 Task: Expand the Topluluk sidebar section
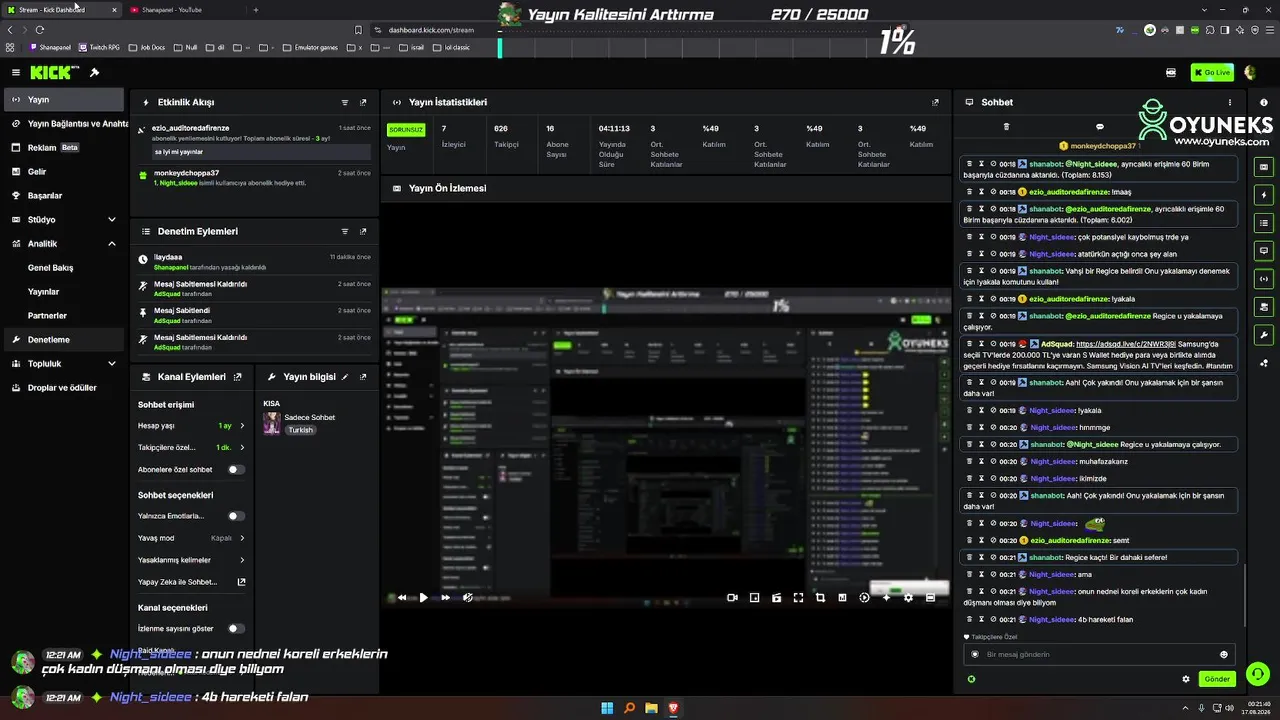pyautogui.click(x=111, y=364)
